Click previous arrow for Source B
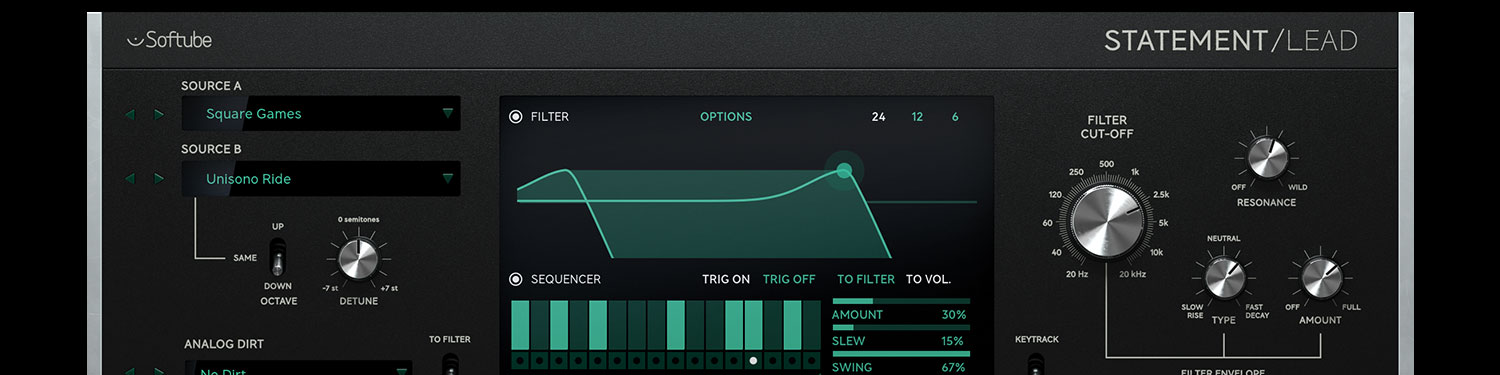This screenshot has width=1500, height=375. [130, 179]
